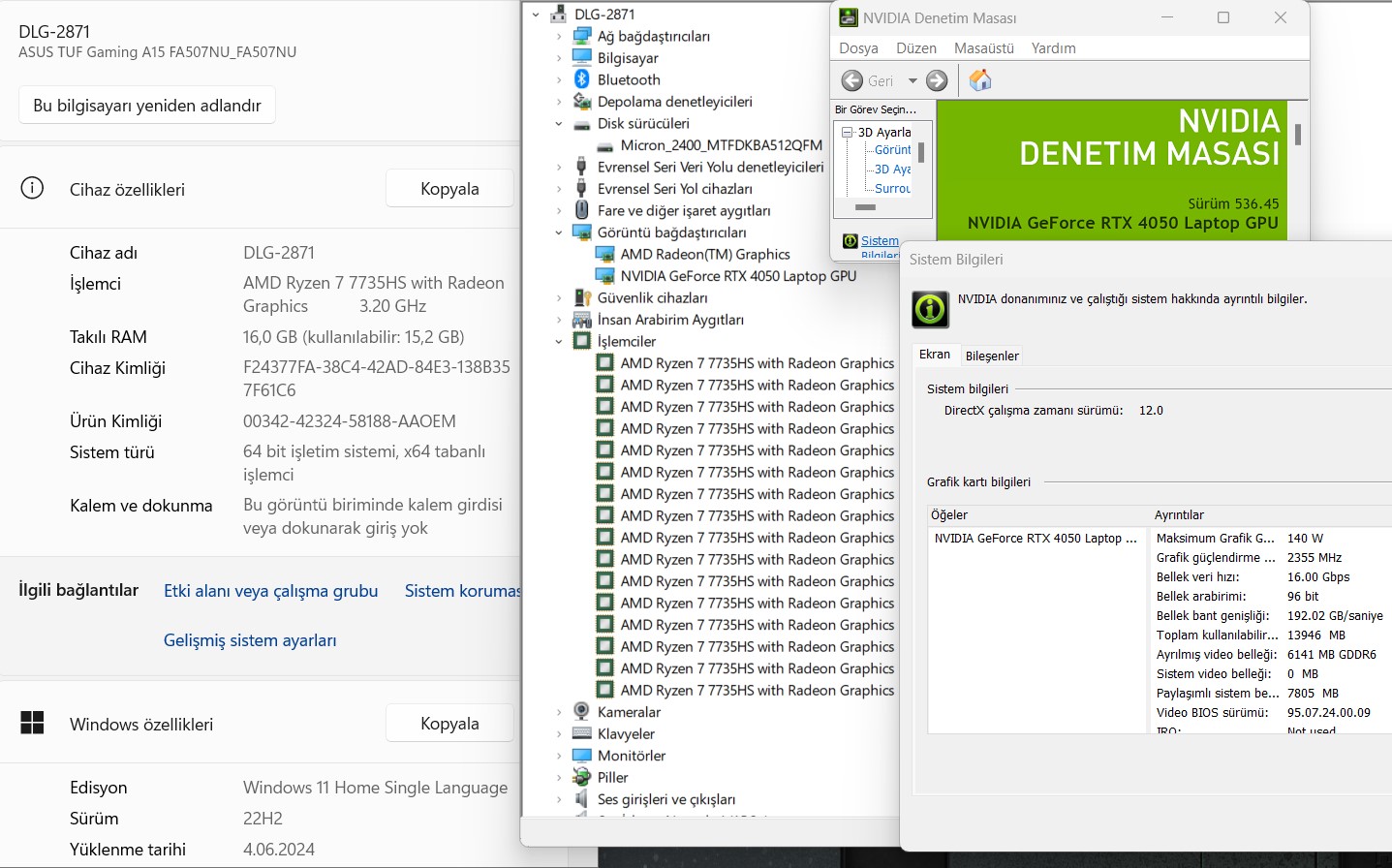
Task: Click Kopyala button for Windows özellikleri
Action: (449, 723)
